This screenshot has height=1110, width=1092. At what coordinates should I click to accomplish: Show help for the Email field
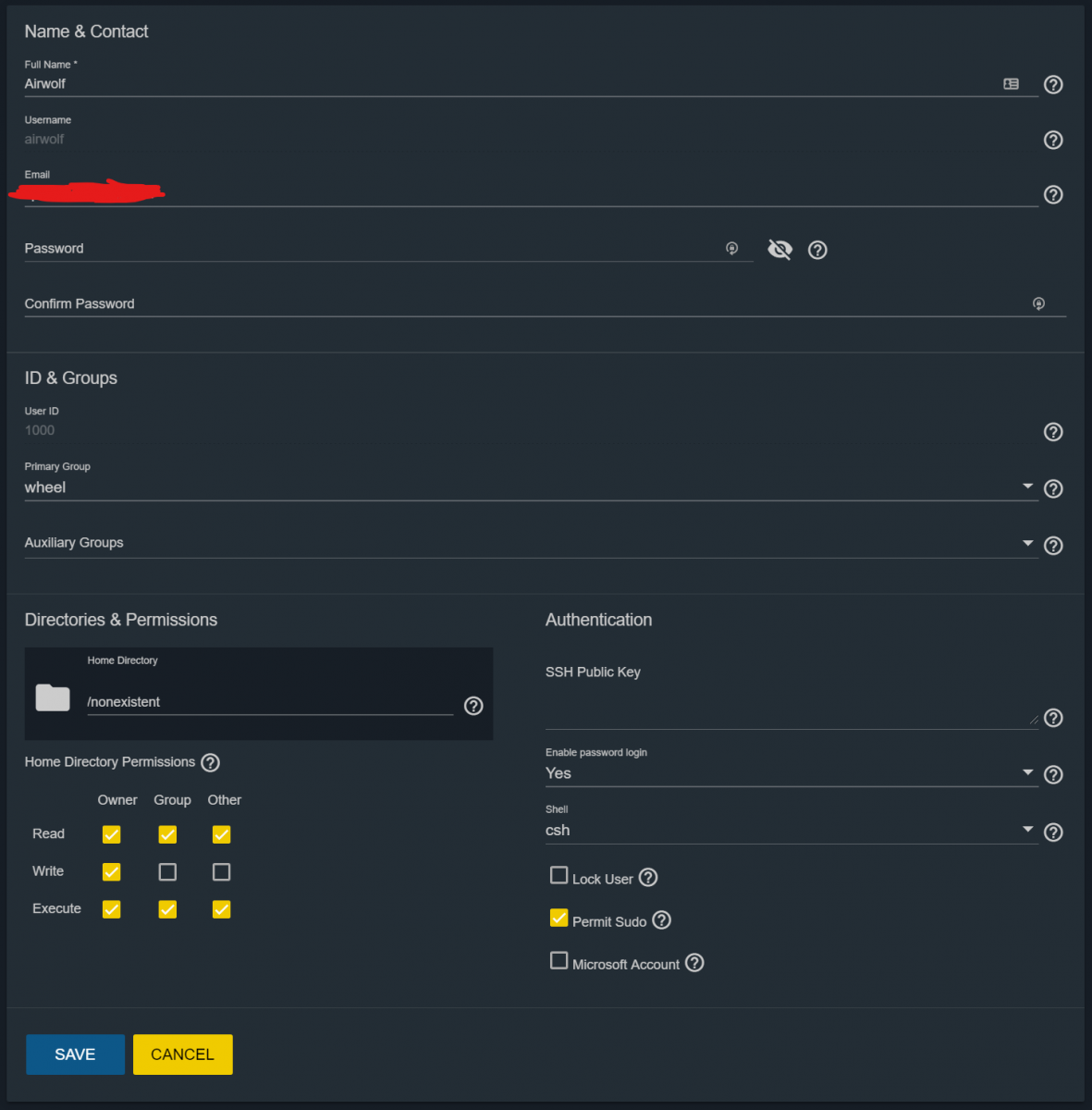1053,194
